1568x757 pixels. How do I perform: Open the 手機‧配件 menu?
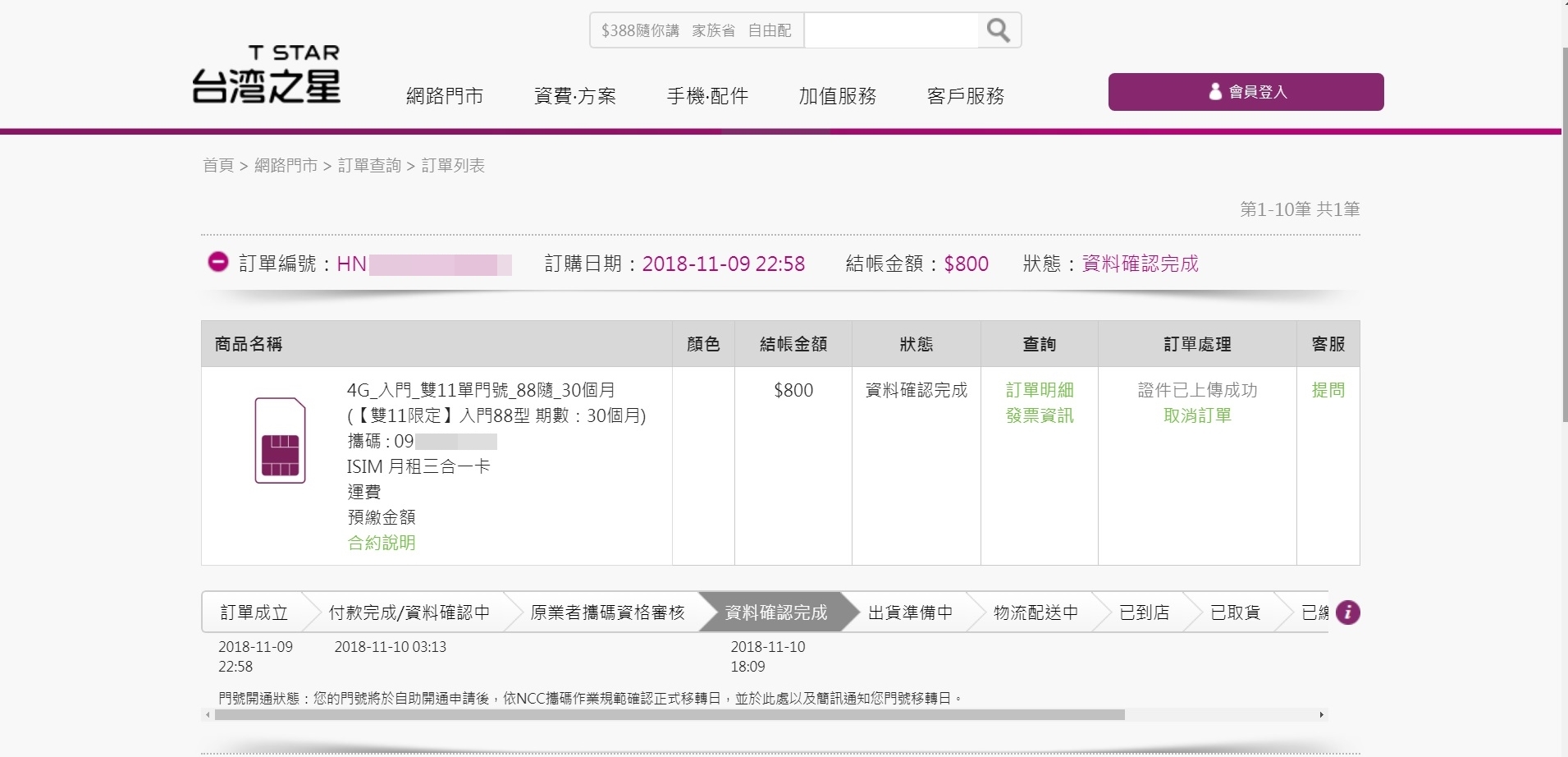707,96
